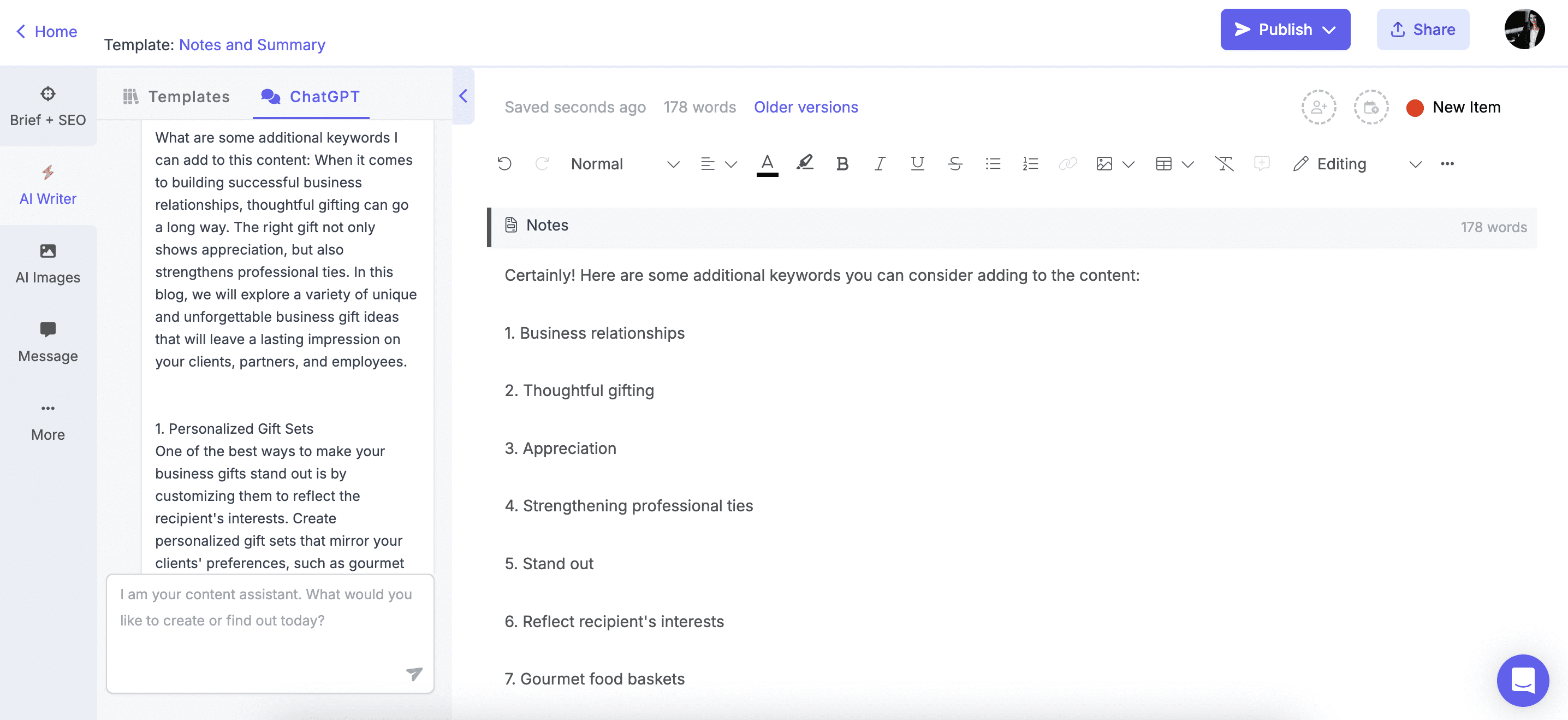Screen dimensions: 1568x720
Task: Go back to Home
Action: click(47, 31)
